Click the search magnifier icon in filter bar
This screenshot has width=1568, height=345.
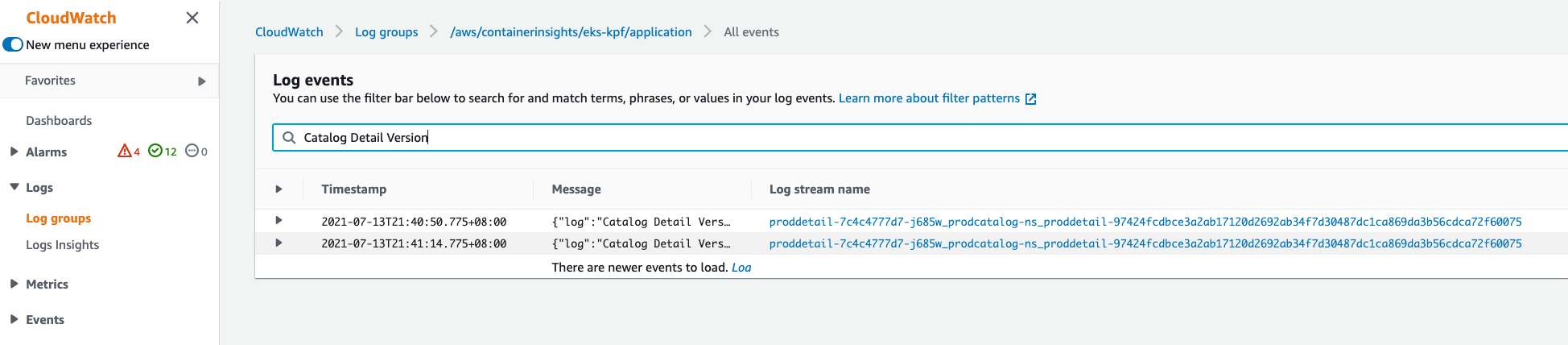289,137
